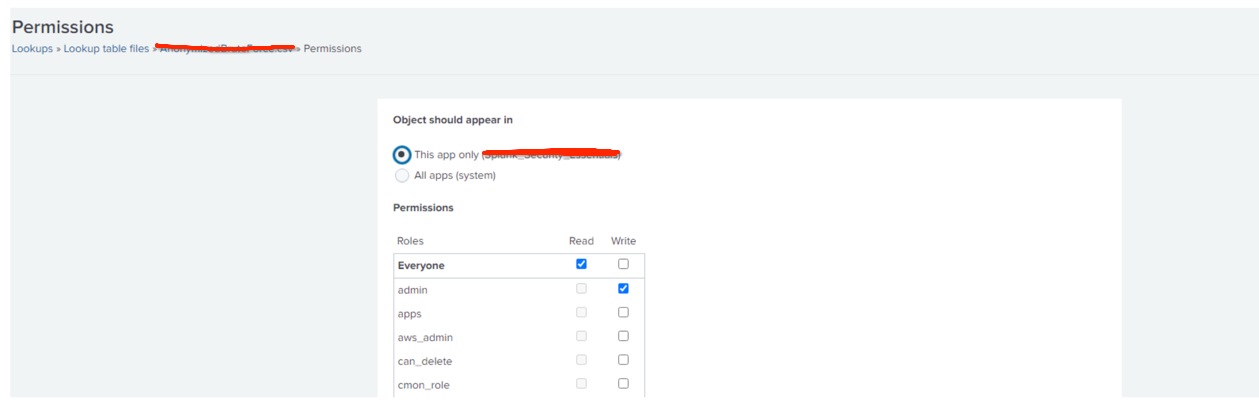Disable Write permission for admin role
Image resolution: width=1259 pixels, height=409 pixels.
pos(623,288)
